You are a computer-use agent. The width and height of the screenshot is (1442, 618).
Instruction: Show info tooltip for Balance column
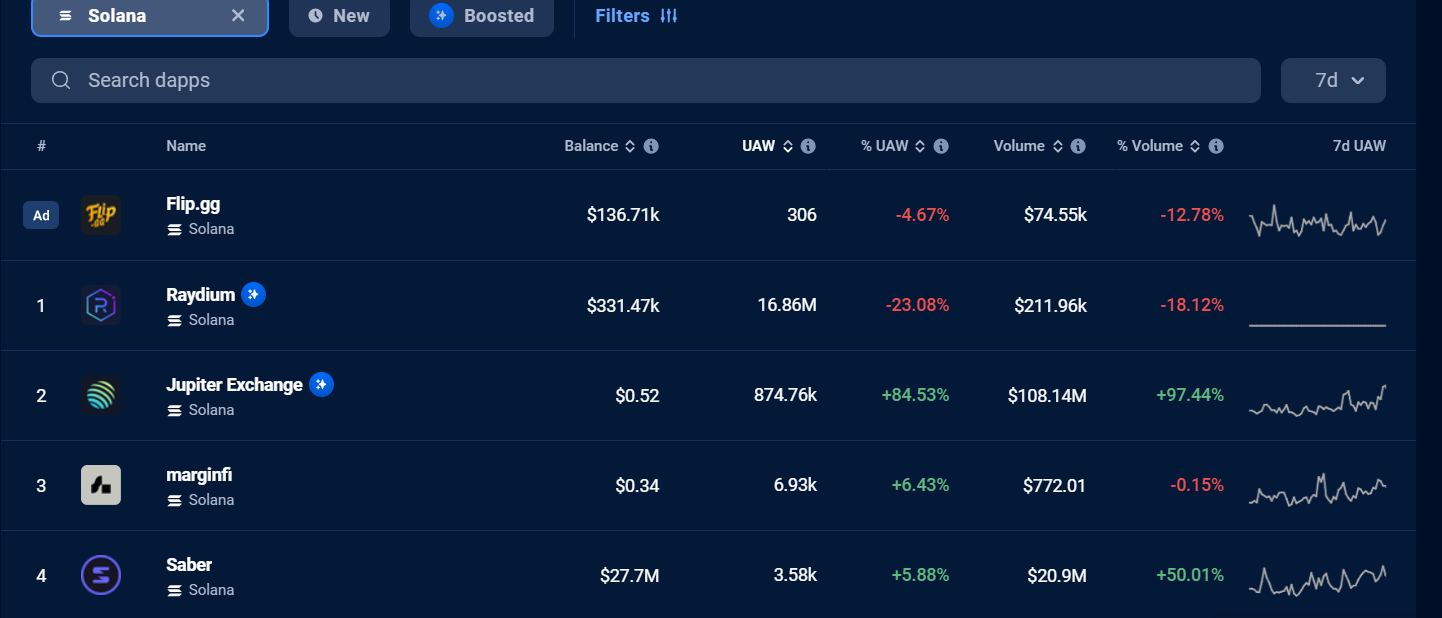pos(651,146)
